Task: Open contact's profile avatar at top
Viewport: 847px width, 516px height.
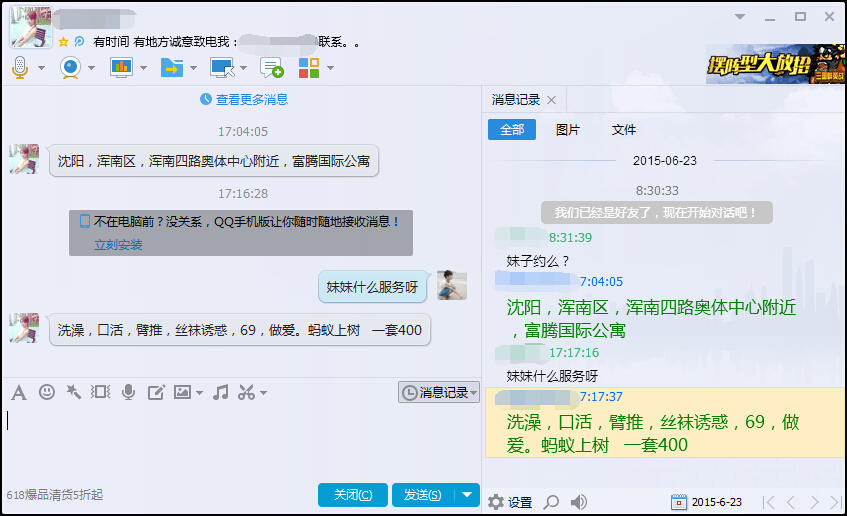Action: [31, 26]
